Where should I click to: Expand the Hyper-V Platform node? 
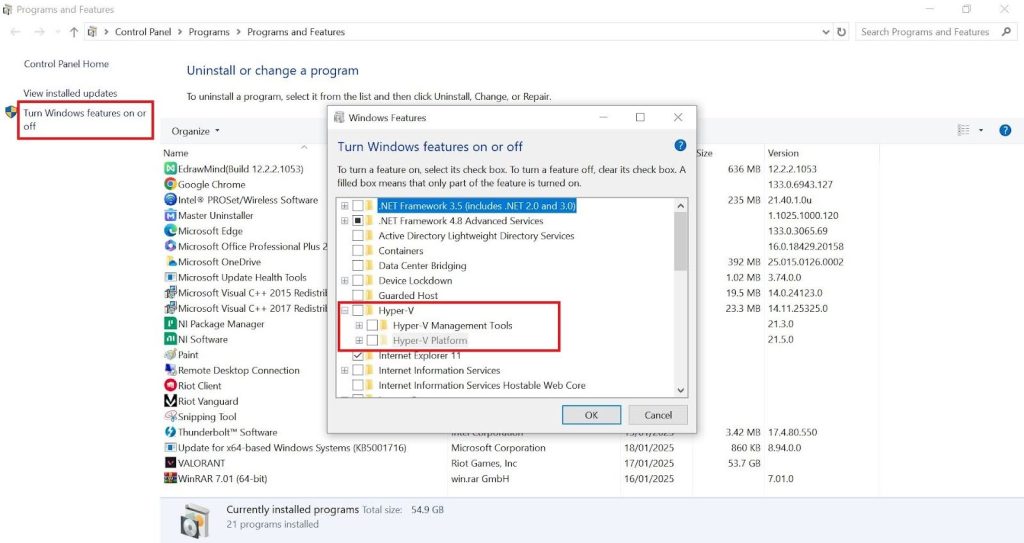click(359, 340)
